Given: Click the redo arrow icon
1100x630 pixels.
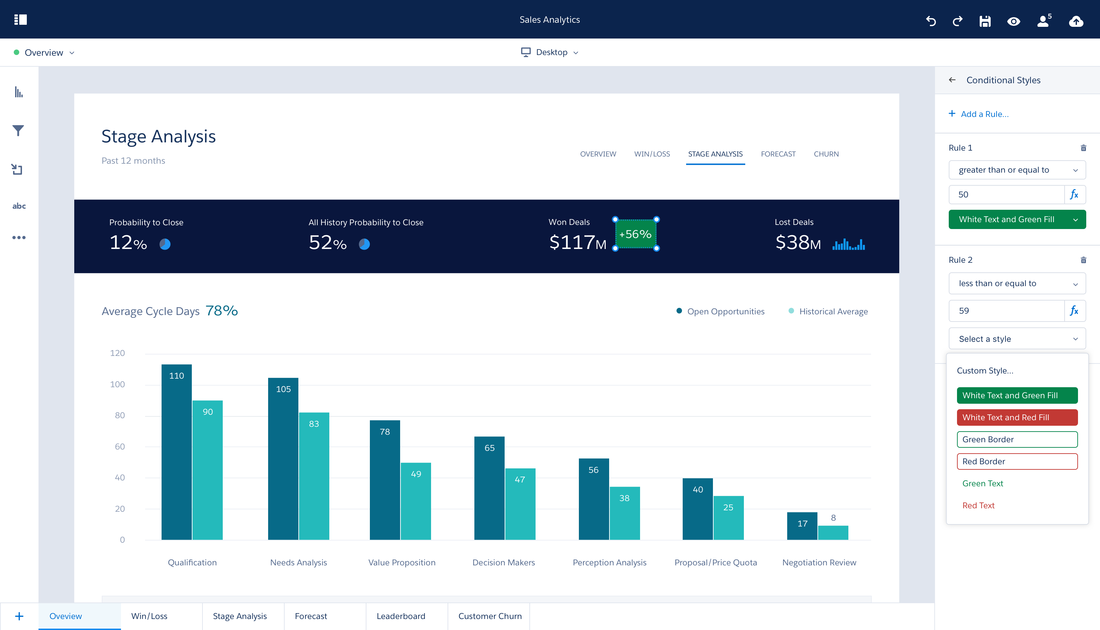Looking at the screenshot, I should (x=958, y=21).
